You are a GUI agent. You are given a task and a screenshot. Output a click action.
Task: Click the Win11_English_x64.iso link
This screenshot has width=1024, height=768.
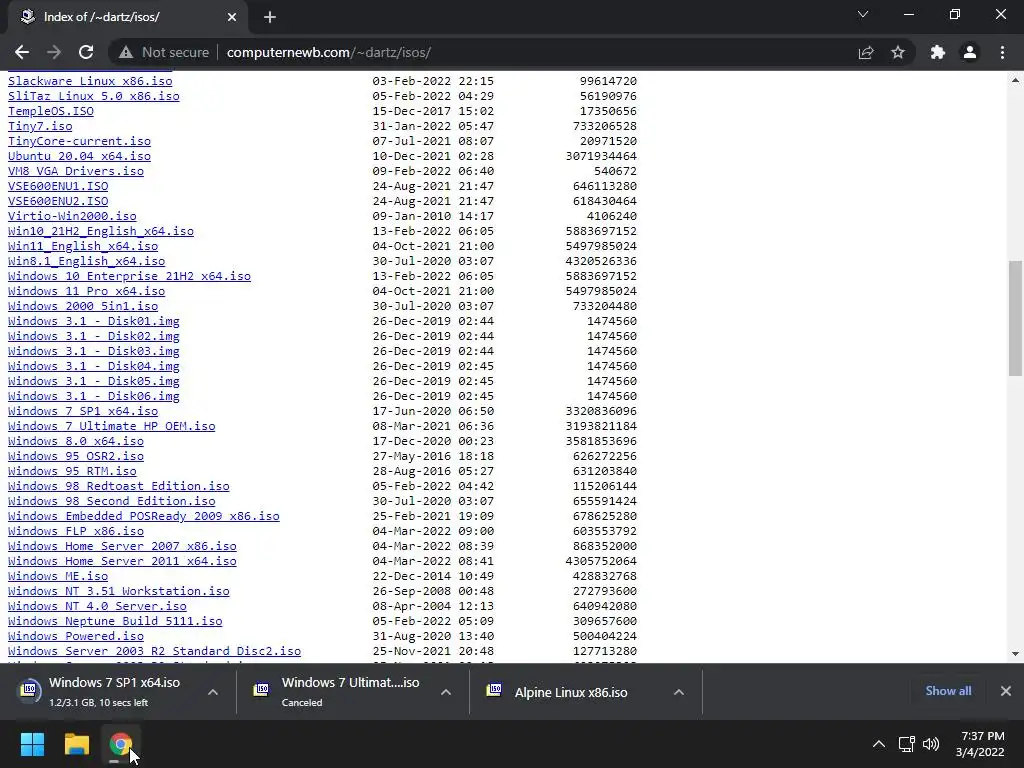click(83, 246)
